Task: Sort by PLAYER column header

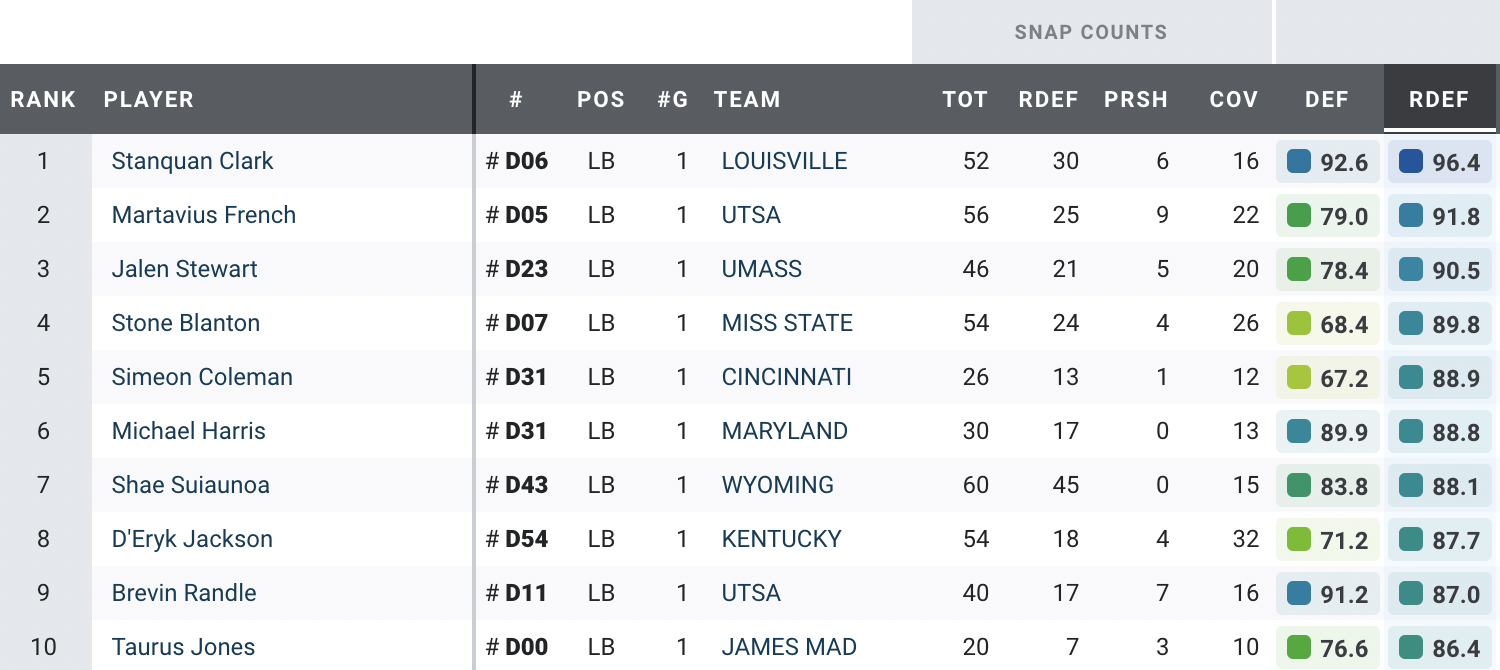Action: pyautogui.click(x=149, y=99)
